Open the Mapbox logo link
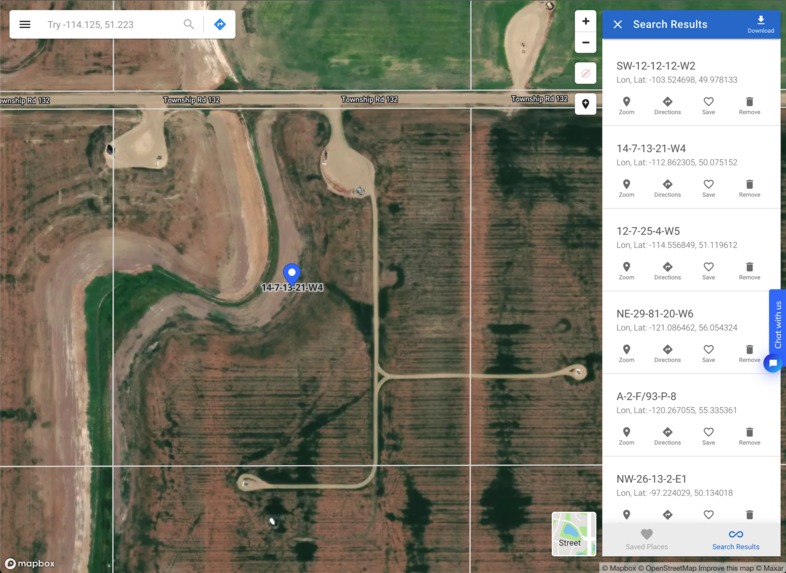 coord(30,563)
